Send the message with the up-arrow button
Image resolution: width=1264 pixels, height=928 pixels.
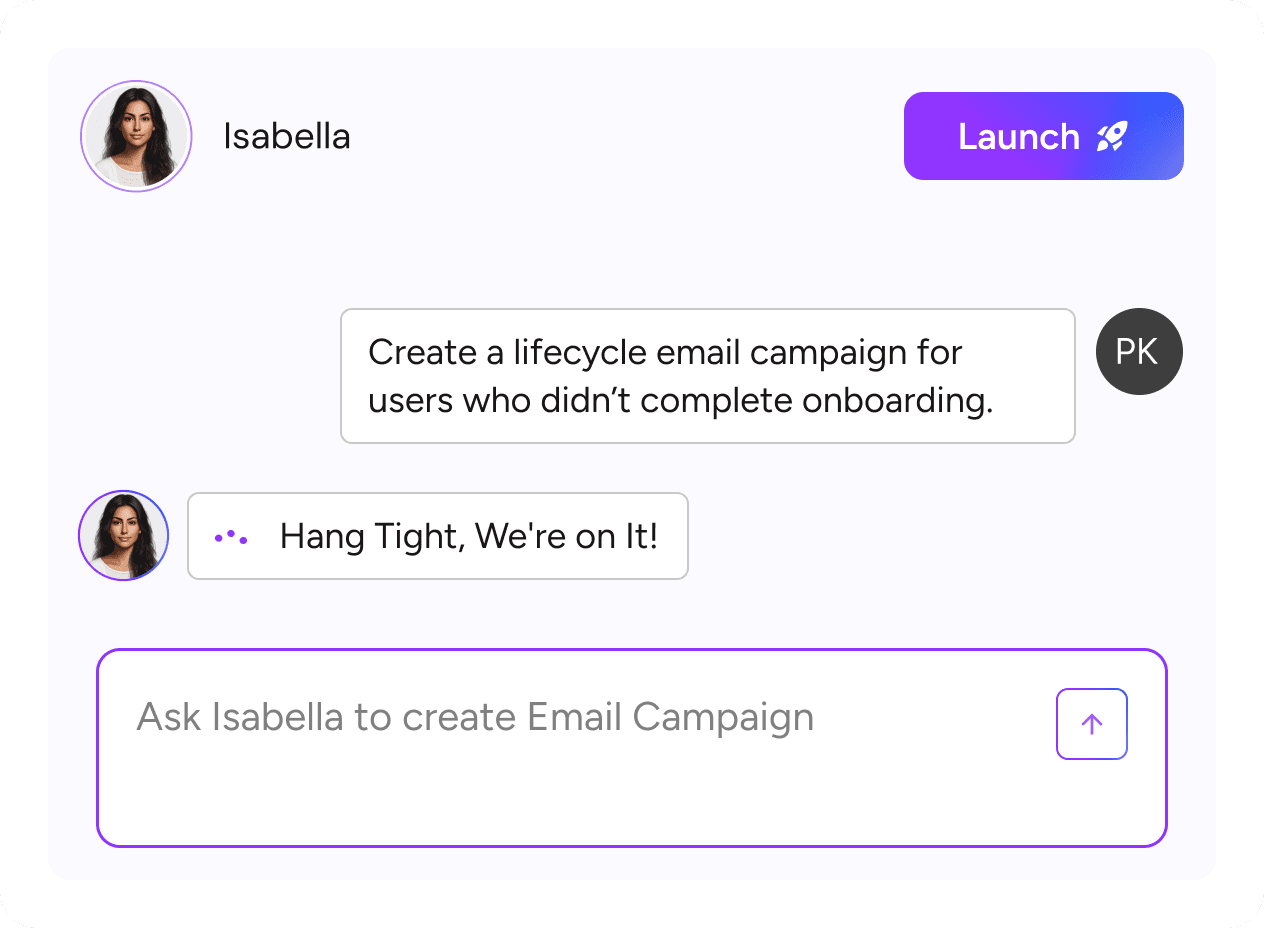(x=1092, y=724)
